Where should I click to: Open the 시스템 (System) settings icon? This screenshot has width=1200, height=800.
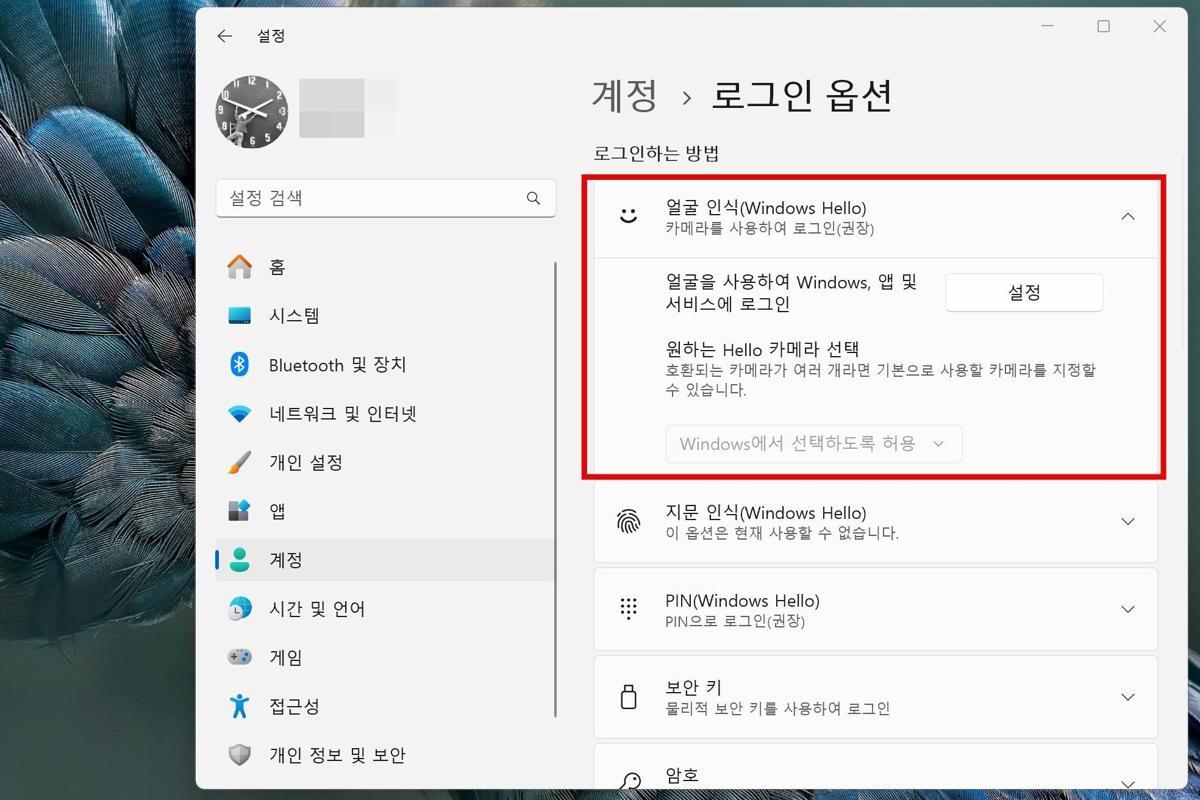coord(240,316)
